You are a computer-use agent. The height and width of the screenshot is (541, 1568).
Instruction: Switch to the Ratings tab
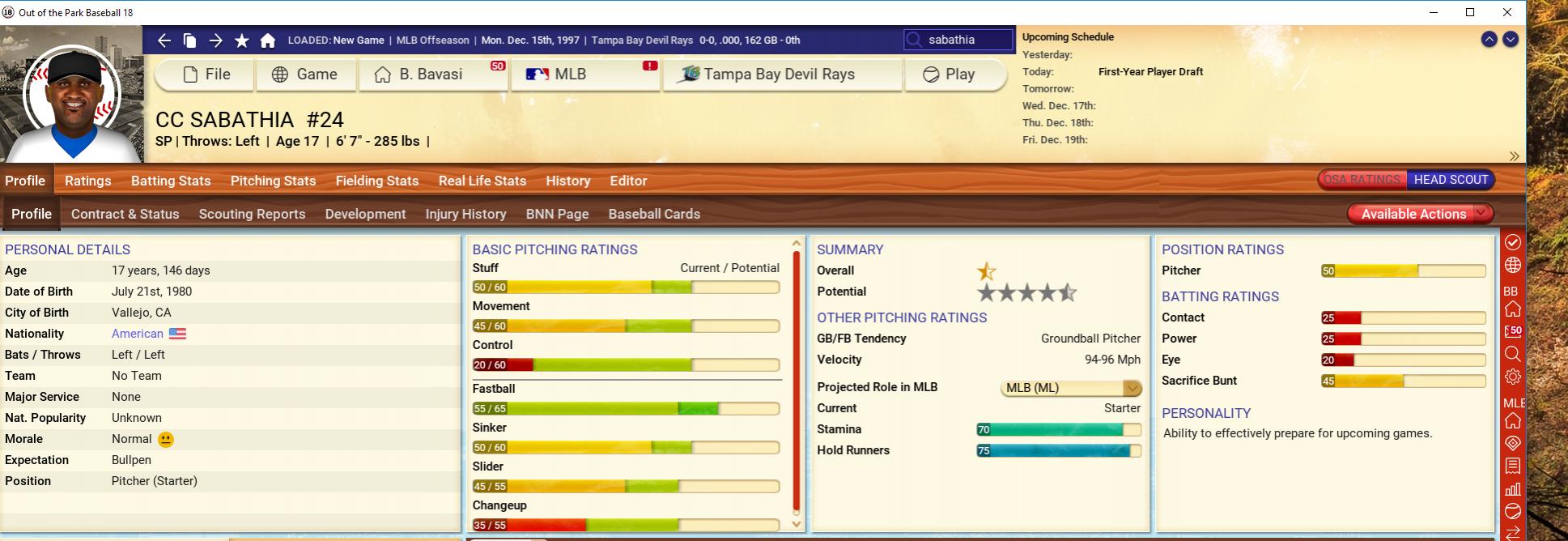tap(87, 181)
